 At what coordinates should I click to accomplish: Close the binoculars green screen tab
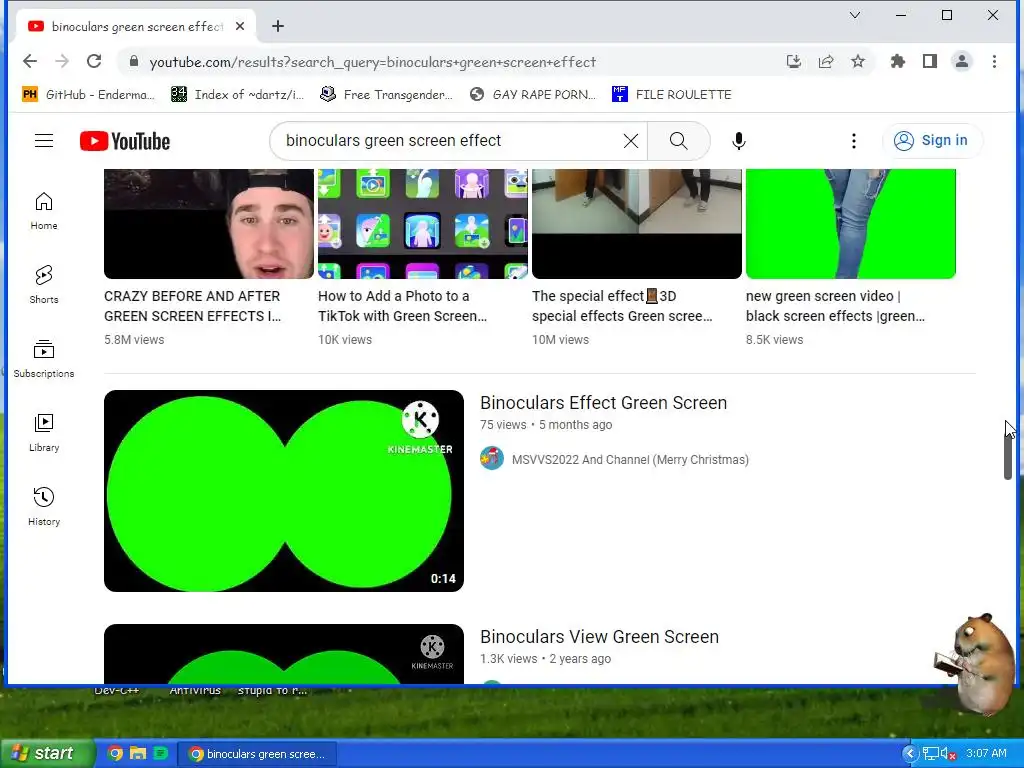(x=240, y=26)
